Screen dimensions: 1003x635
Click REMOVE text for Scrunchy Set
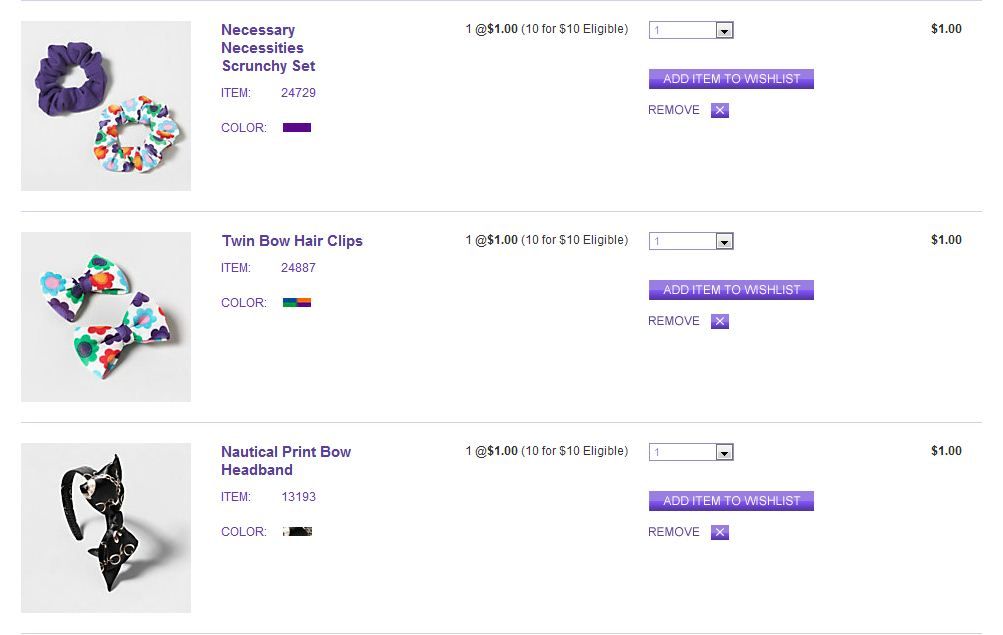(x=674, y=111)
